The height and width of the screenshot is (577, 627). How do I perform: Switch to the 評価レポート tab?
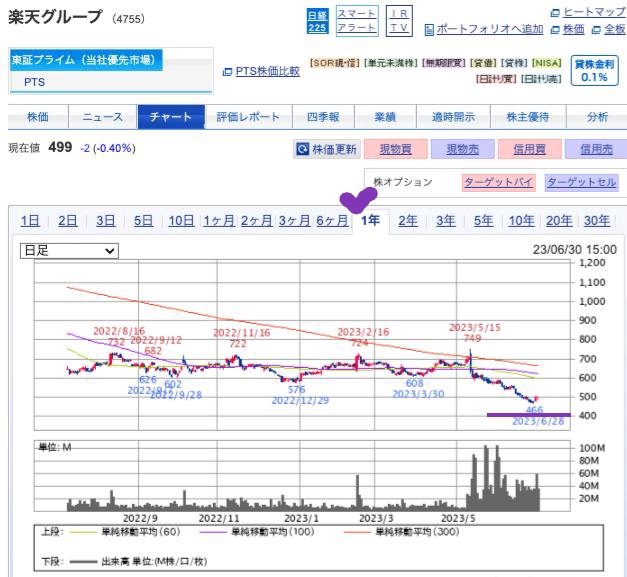(248, 117)
